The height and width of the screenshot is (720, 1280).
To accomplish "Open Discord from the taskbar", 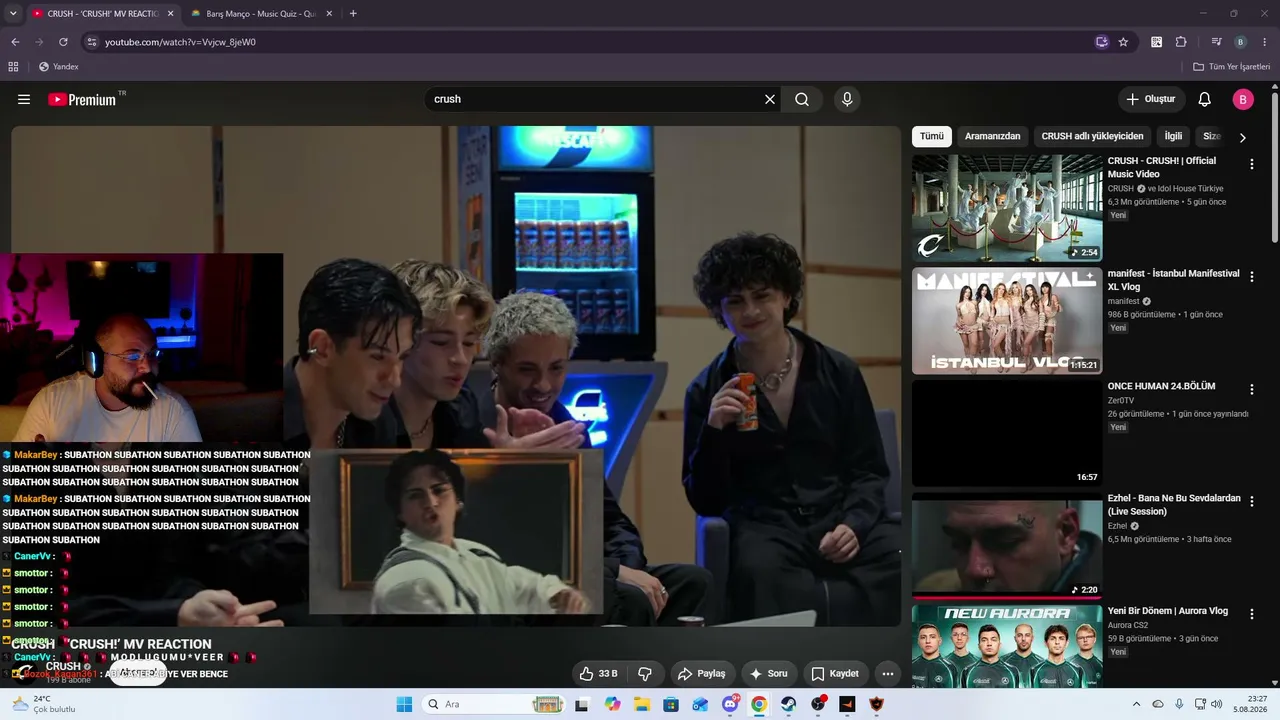I will tap(730, 704).
